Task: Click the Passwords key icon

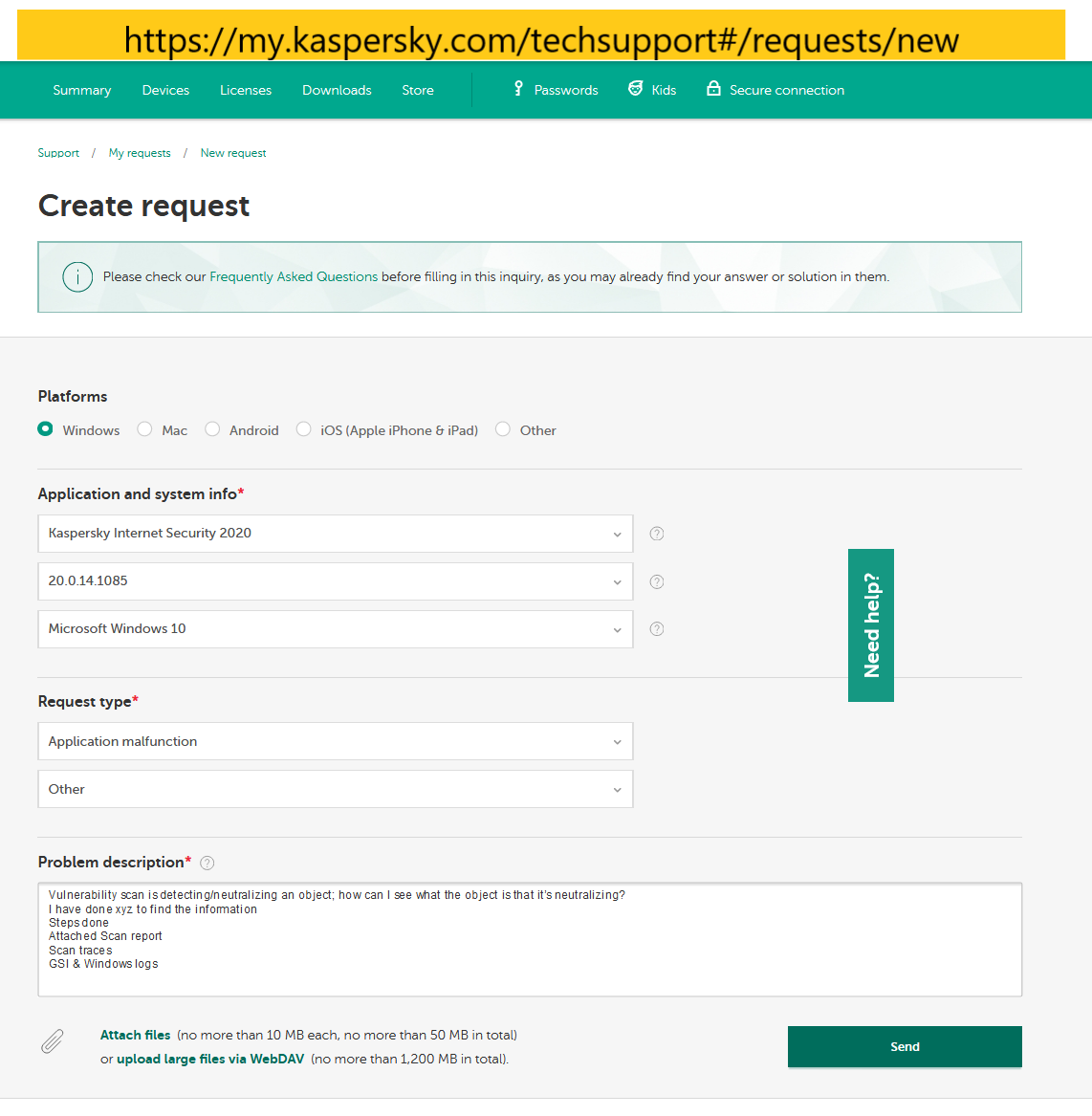Action: tap(518, 89)
